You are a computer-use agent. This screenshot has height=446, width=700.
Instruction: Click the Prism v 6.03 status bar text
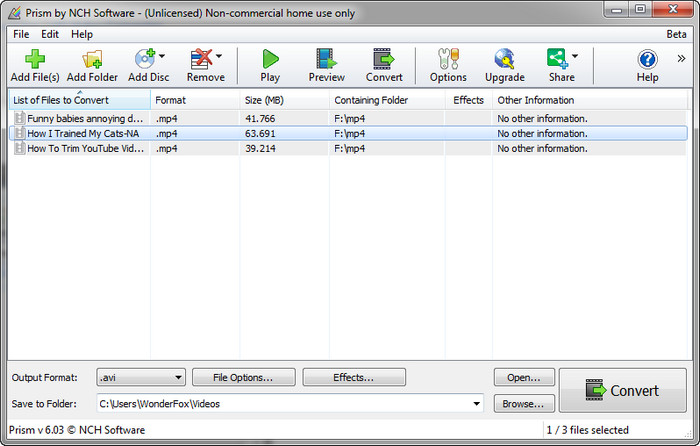(77, 430)
